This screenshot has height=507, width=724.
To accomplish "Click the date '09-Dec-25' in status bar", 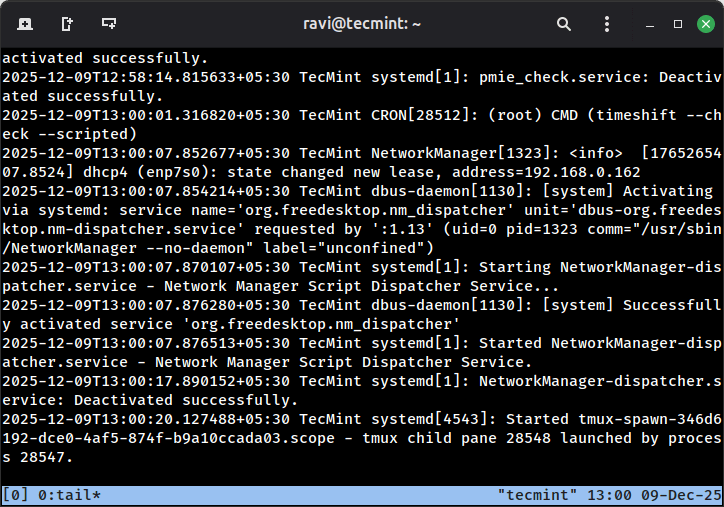I will tap(681, 495).
